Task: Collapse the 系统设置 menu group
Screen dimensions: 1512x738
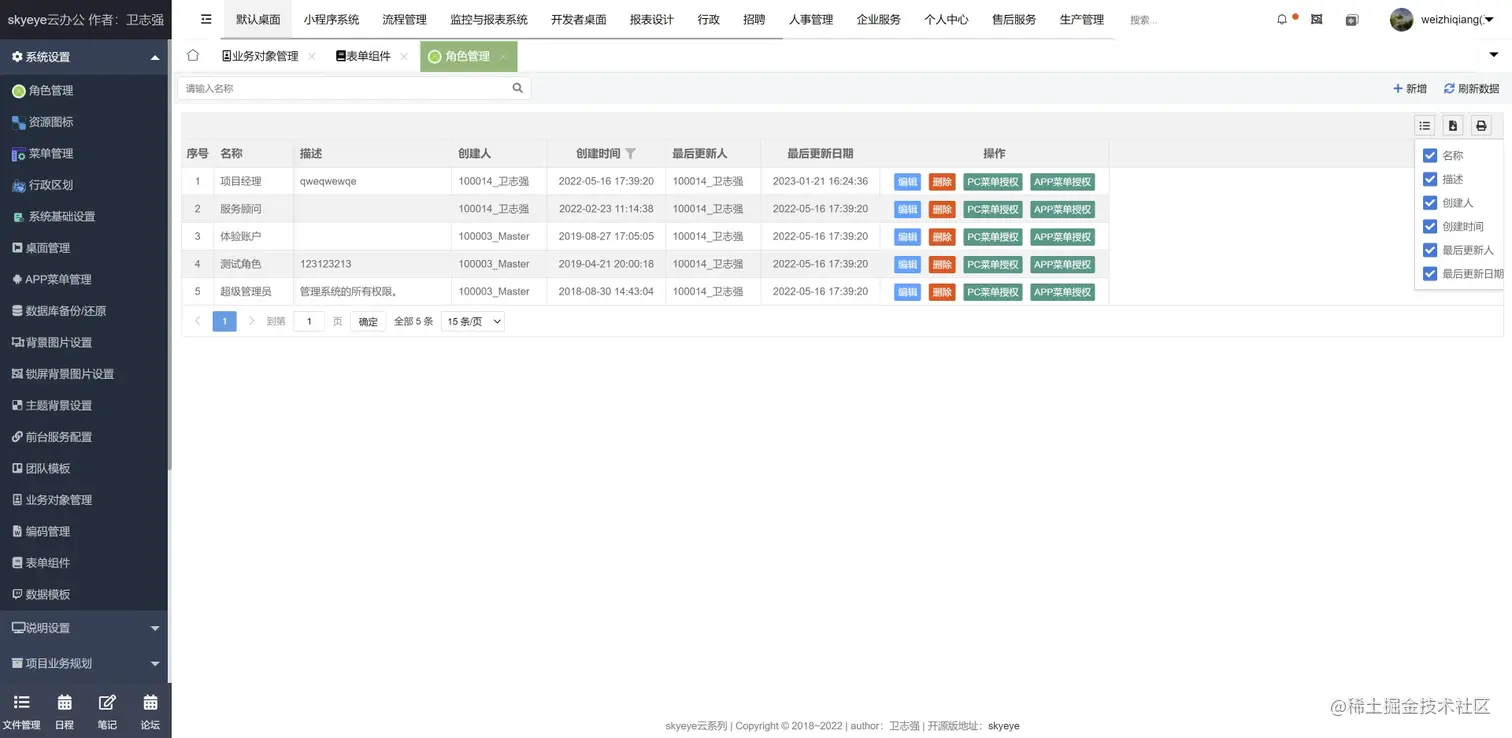Action: pos(85,57)
